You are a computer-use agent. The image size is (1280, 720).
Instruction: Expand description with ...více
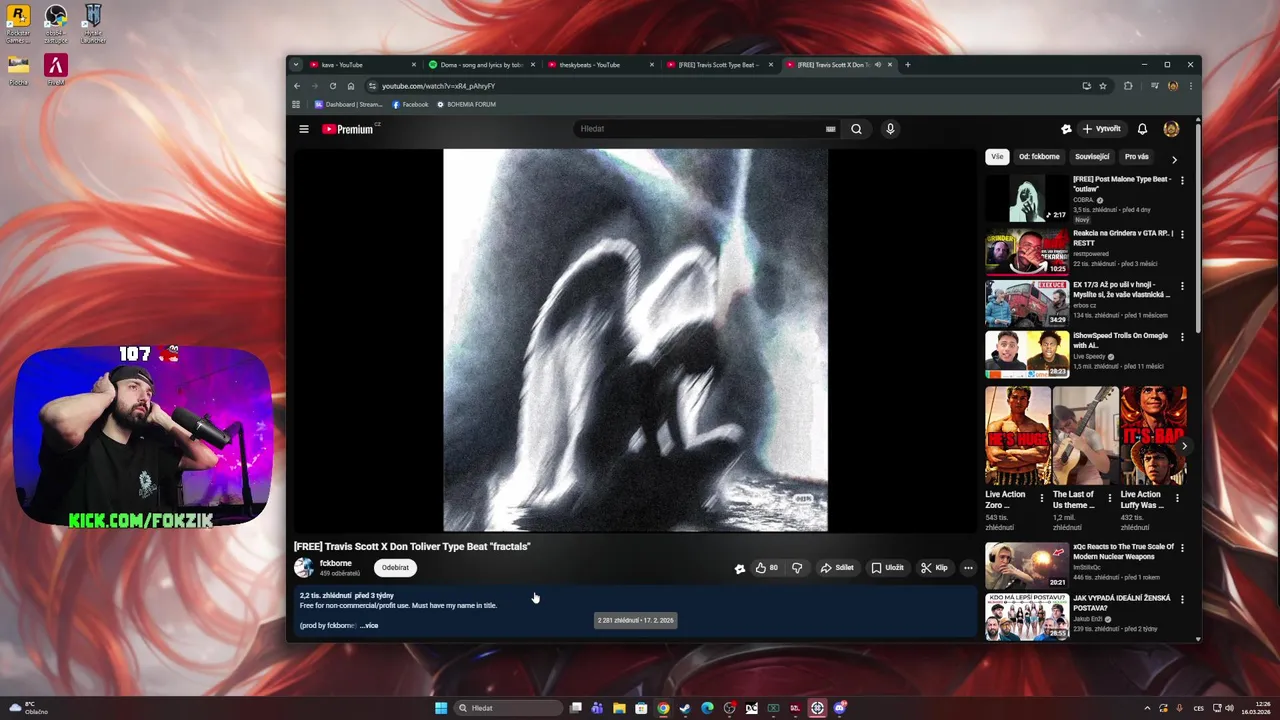369,626
